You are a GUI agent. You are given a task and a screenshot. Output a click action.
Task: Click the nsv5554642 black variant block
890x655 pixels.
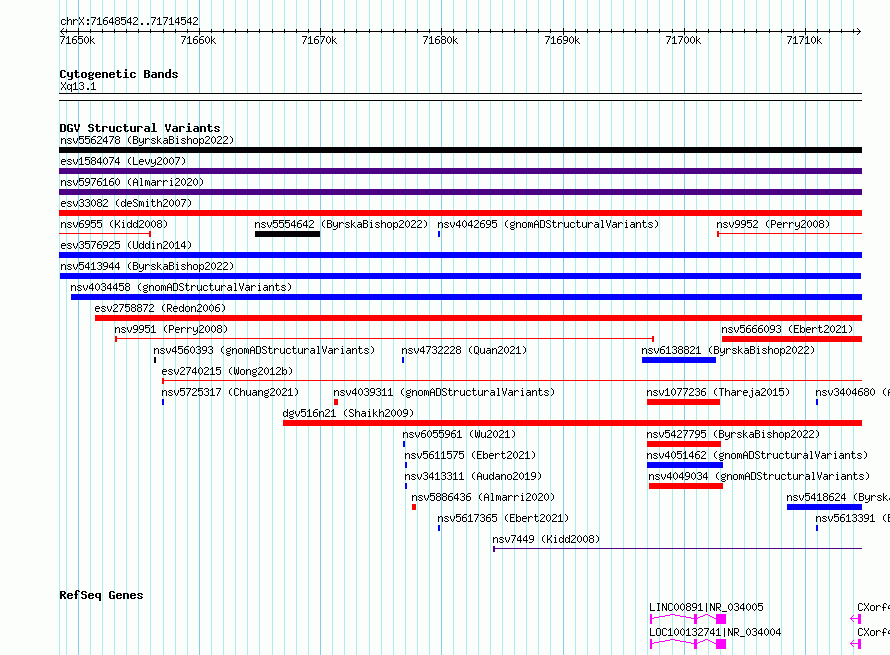tap(287, 234)
